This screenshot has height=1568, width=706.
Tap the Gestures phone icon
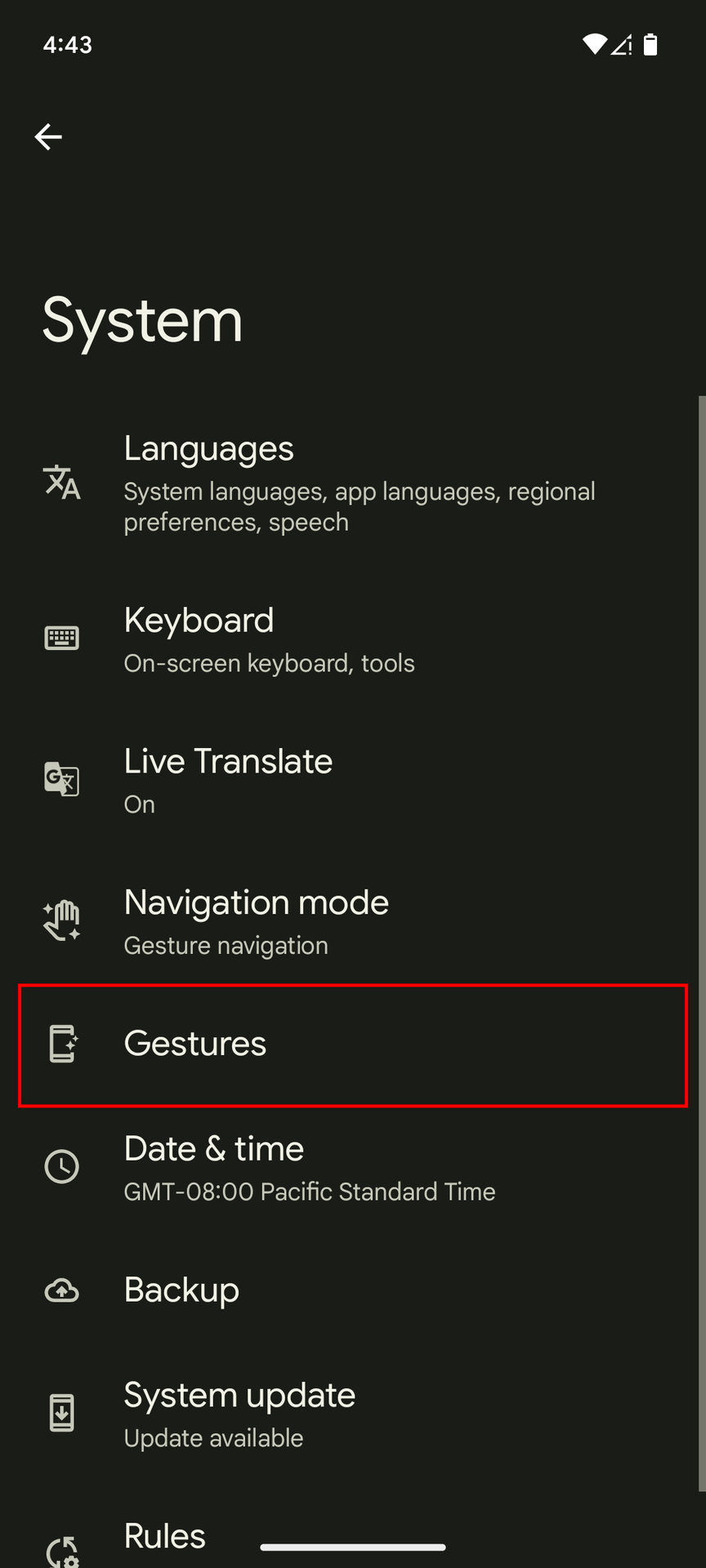tap(62, 1044)
